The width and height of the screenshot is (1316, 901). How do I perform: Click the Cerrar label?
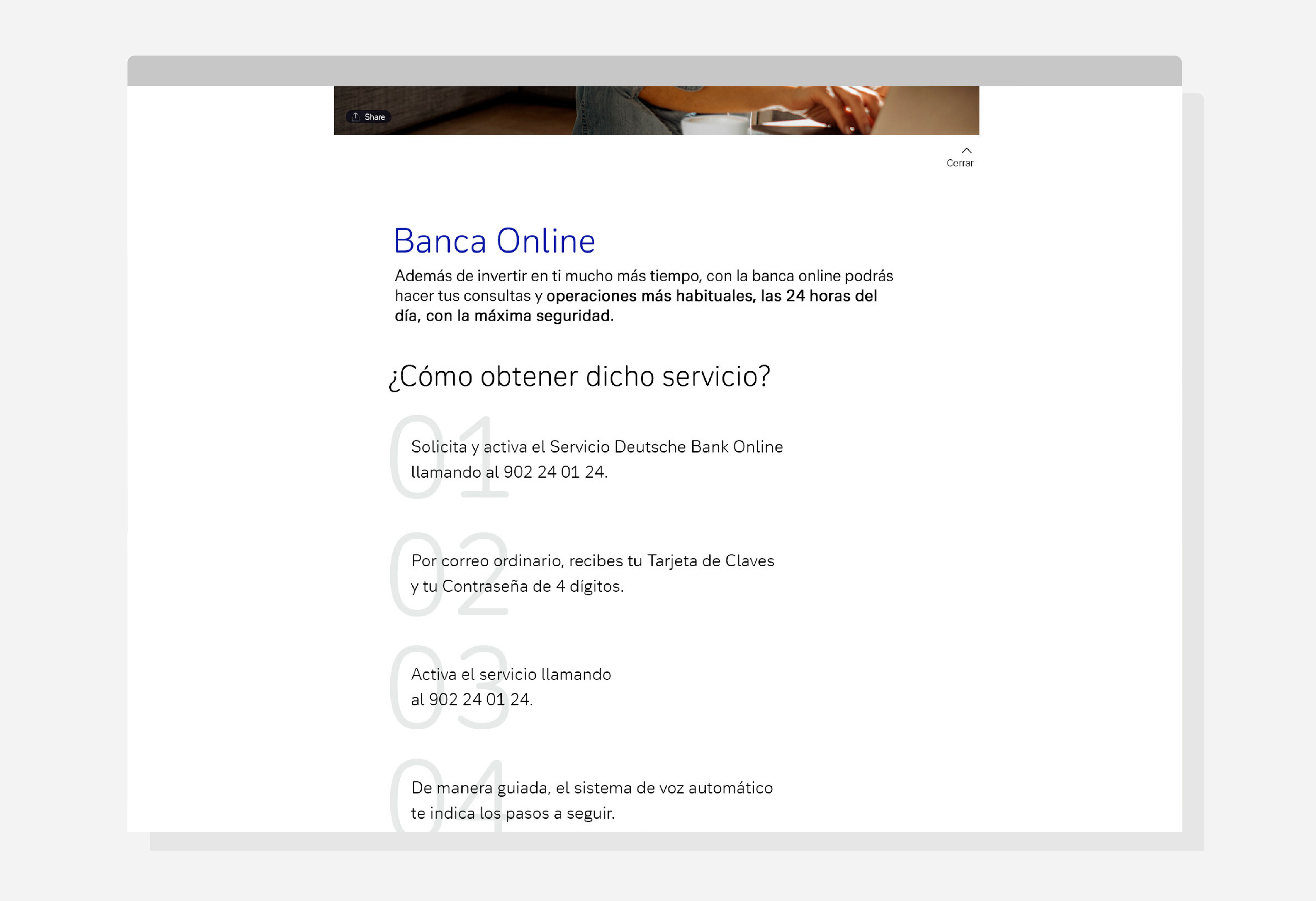[x=960, y=163]
